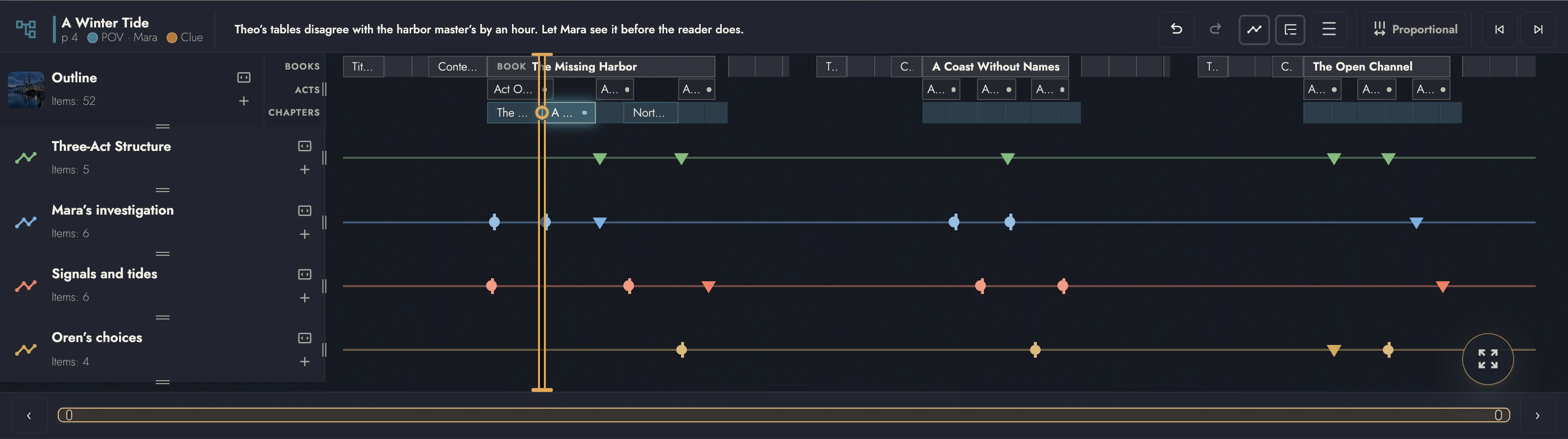Image resolution: width=1568 pixels, height=439 pixels.
Task: Collapse the Outline track with its box icon
Action: (244, 77)
